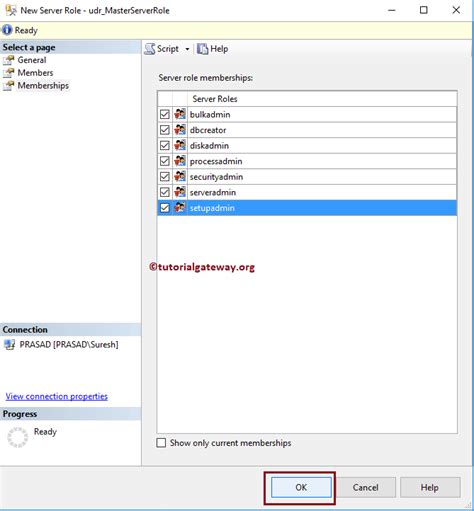
Task: Open the Script dropdown arrow
Action: coord(187,49)
